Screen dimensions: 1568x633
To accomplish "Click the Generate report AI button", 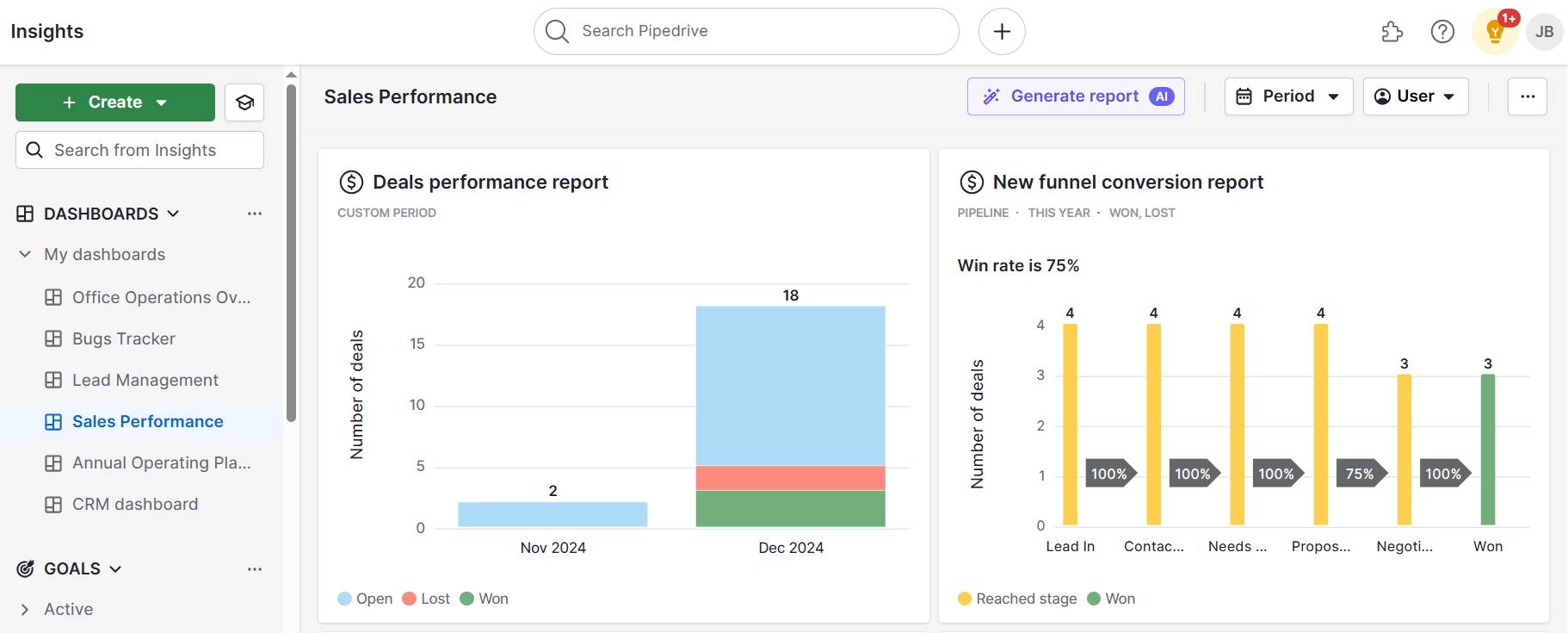I will (x=1075, y=96).
